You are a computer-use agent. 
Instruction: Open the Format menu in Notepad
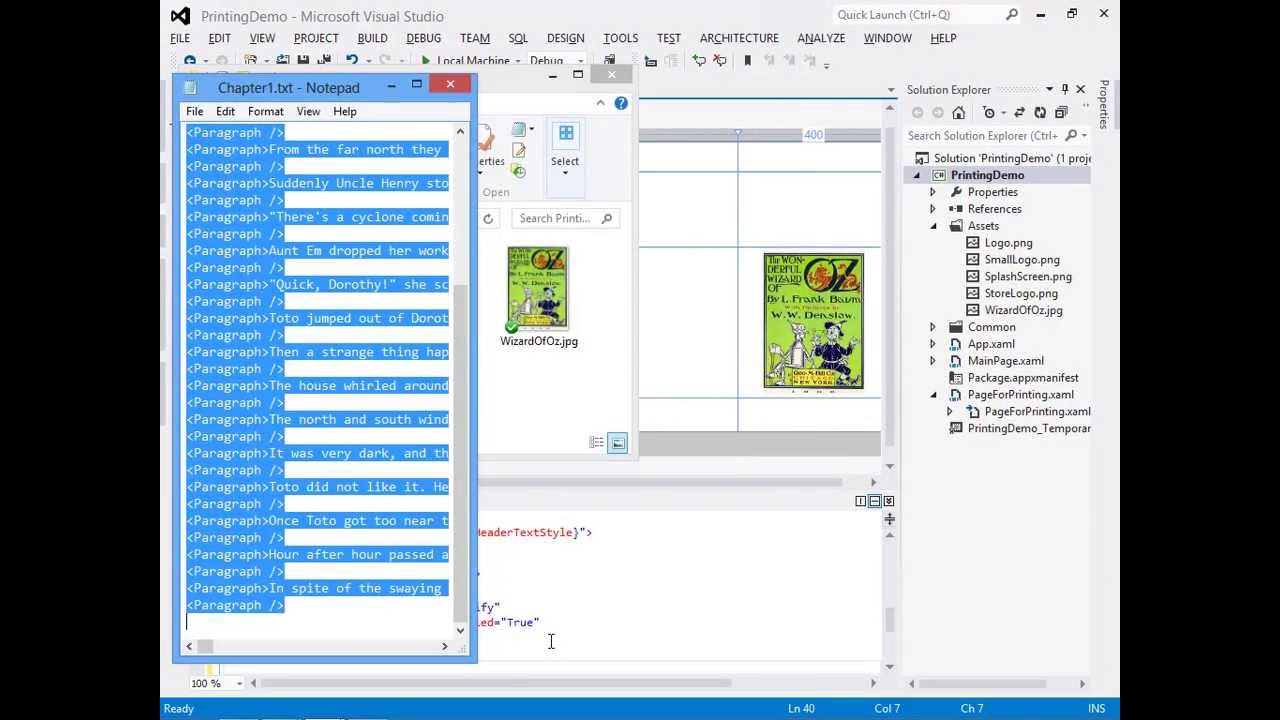pyautogui.click(x=266, y=111)
